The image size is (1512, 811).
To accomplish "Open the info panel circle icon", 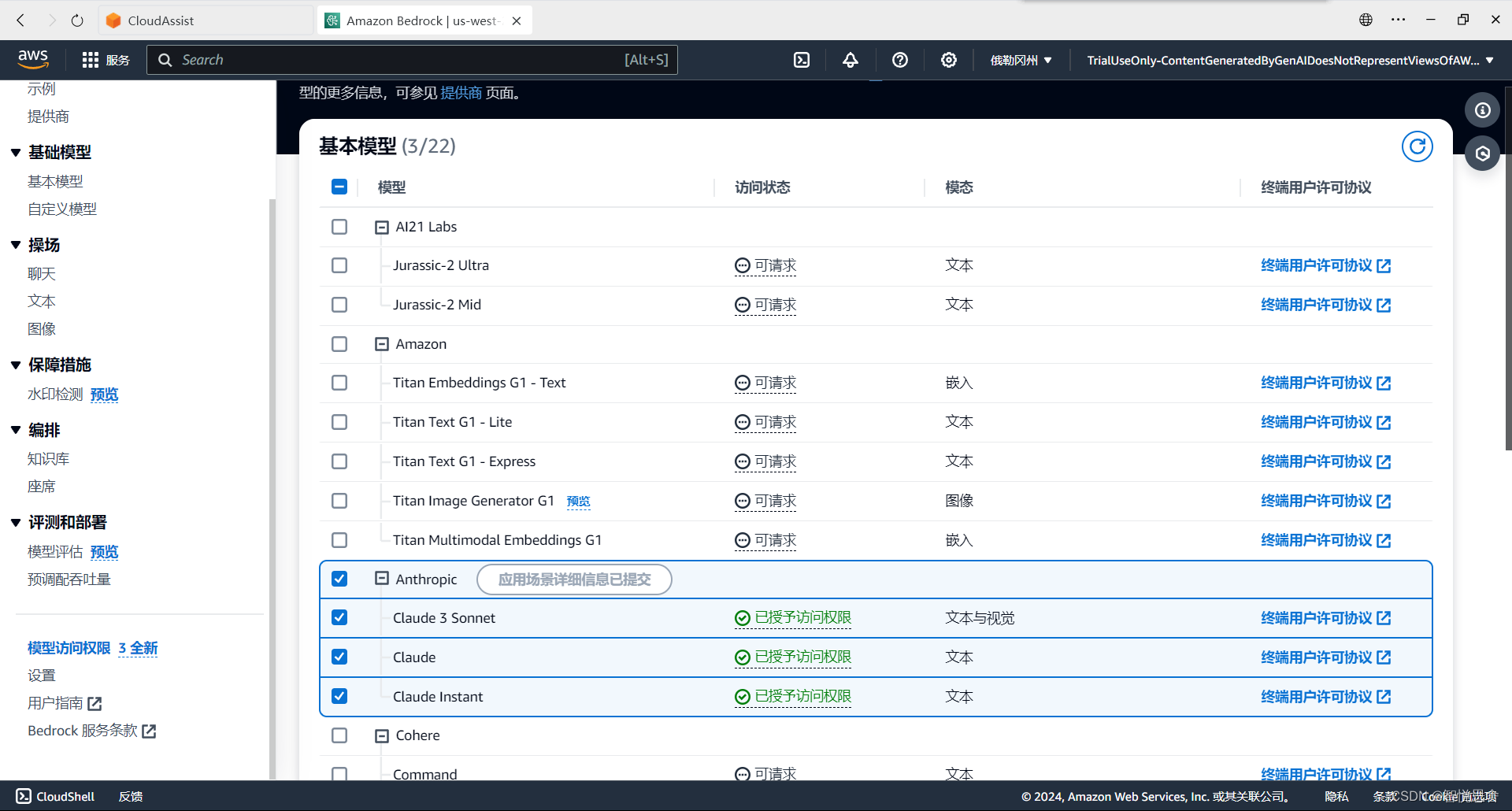I will pyautogui.click(x=1482, y=110).
